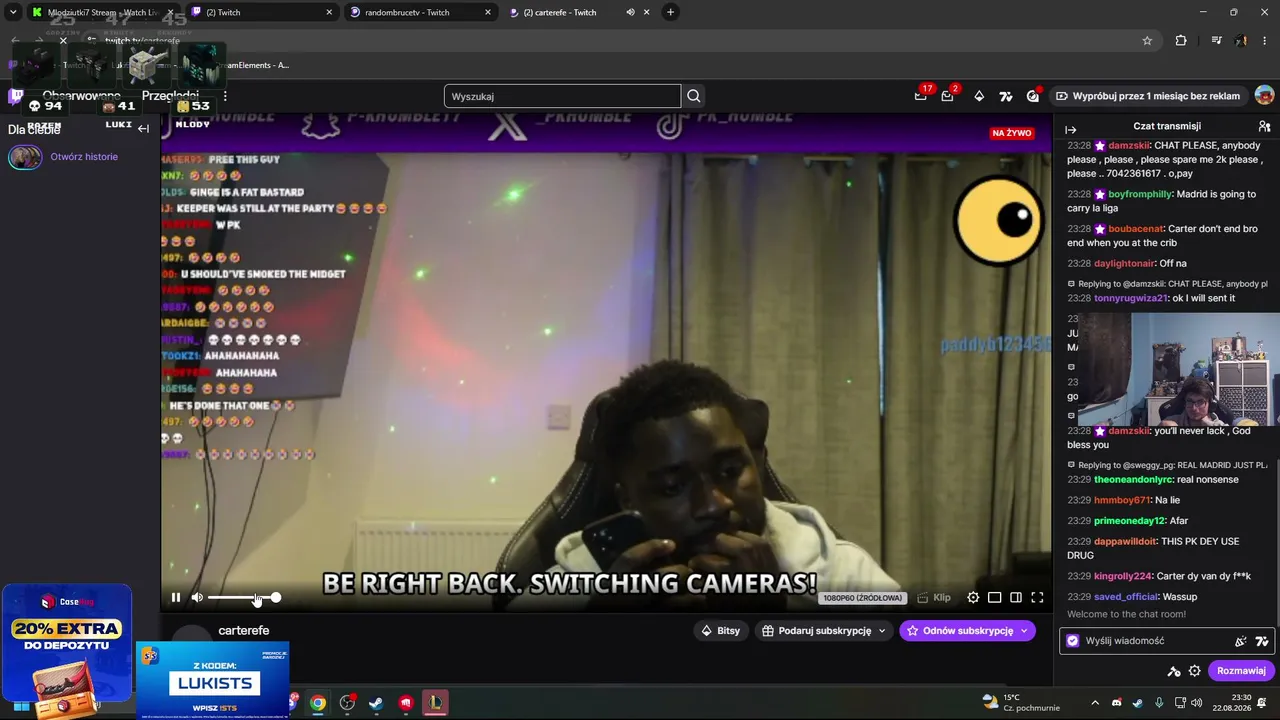Open the emote picker in chat input
This screenshot has height=720, width=1280.
coord(1262,641)
